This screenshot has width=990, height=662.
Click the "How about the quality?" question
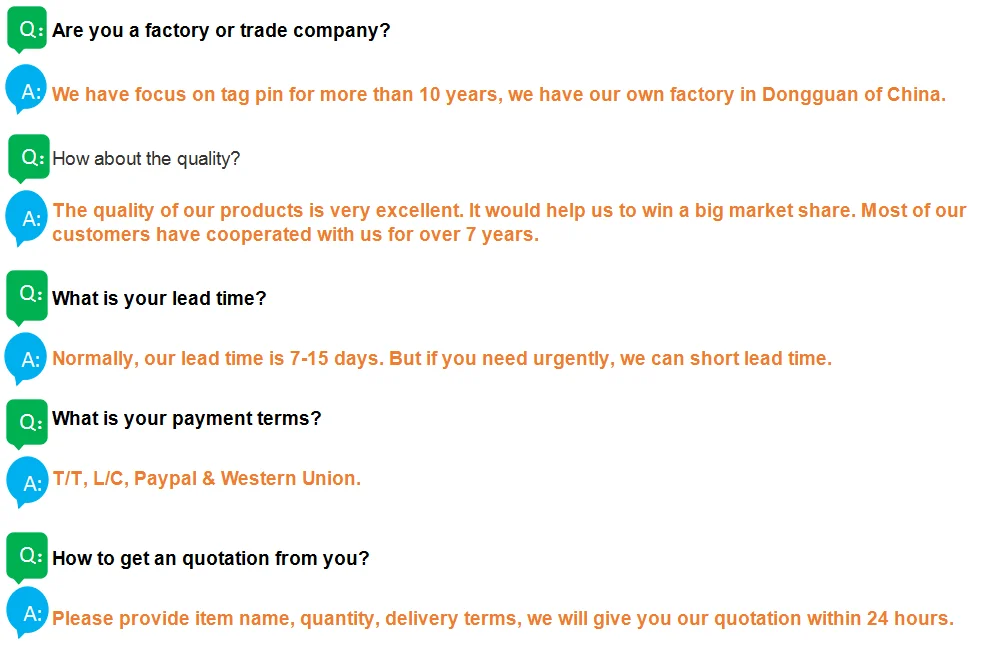click(x=146, y=159)
